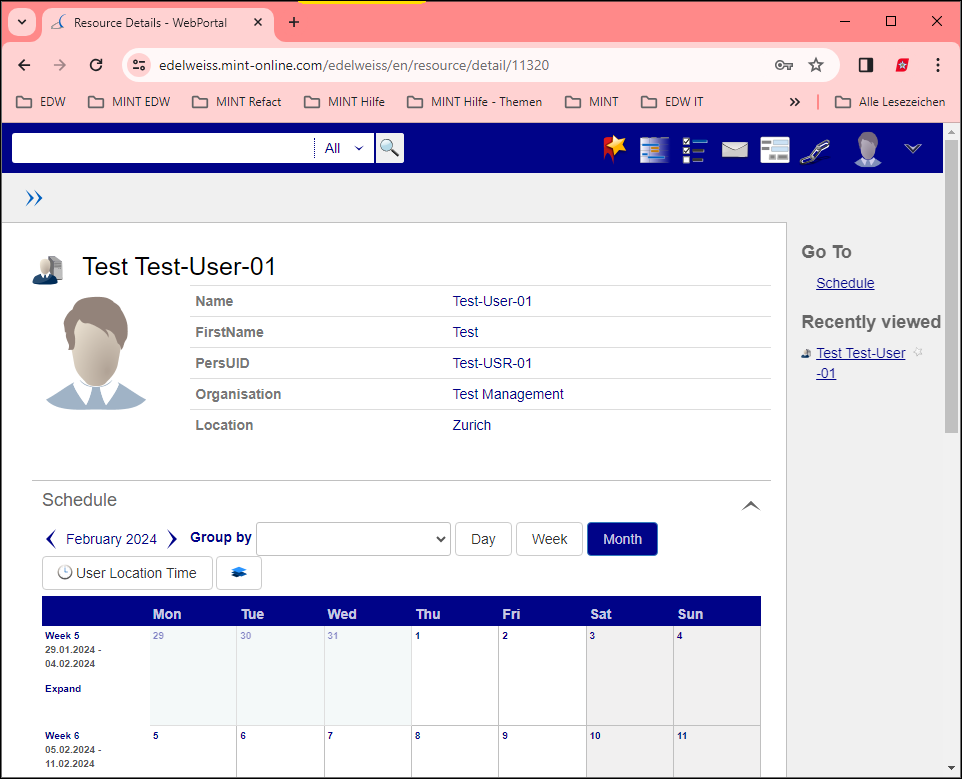
Task: Open the MINT EDW bookmark folder
Action: [x=129, y=102]
